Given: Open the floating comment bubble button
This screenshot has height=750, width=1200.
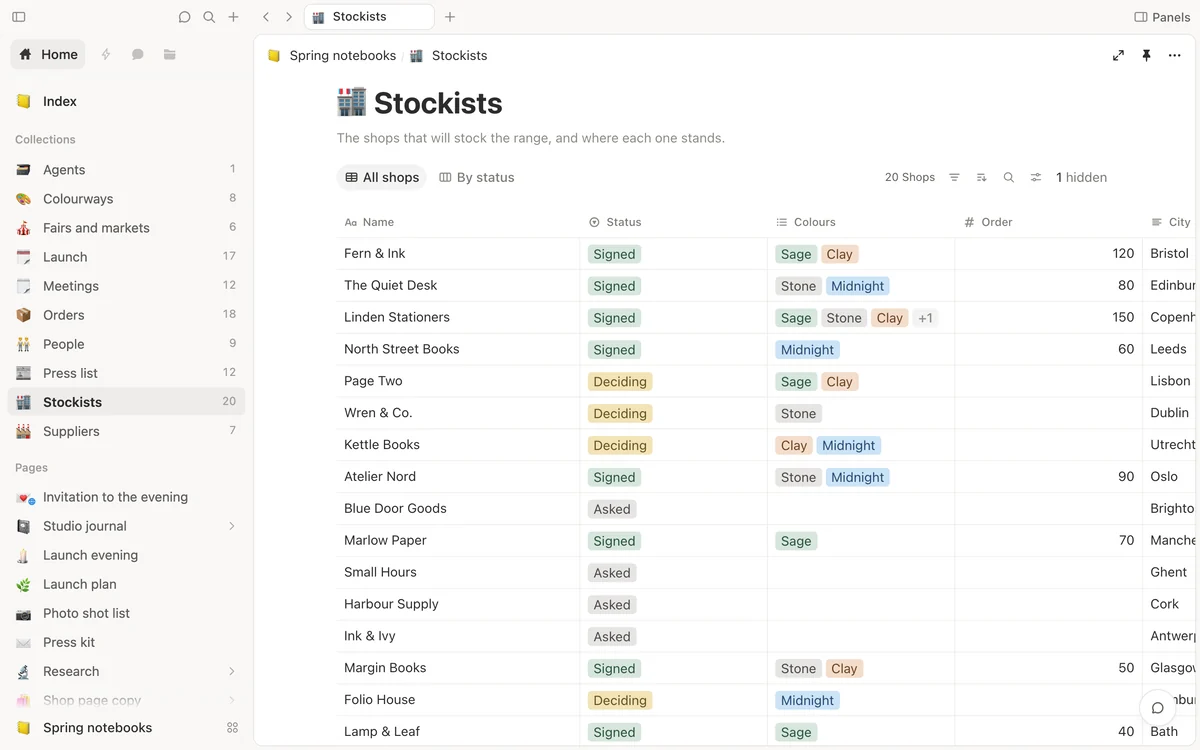Looking at the screenshot, I should [x=1157, y=707].
